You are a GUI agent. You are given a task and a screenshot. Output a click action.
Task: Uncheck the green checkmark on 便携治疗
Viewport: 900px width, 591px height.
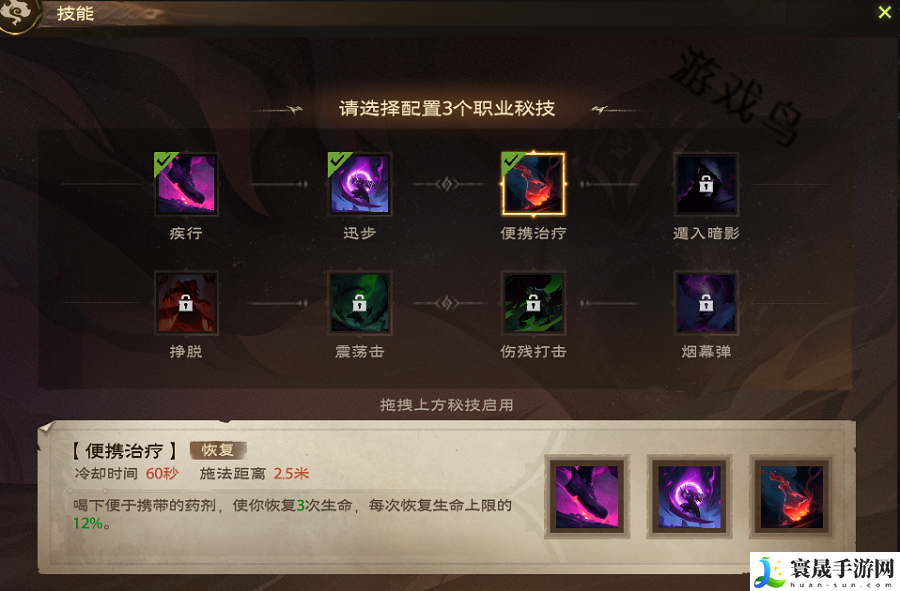coord(511,162)
